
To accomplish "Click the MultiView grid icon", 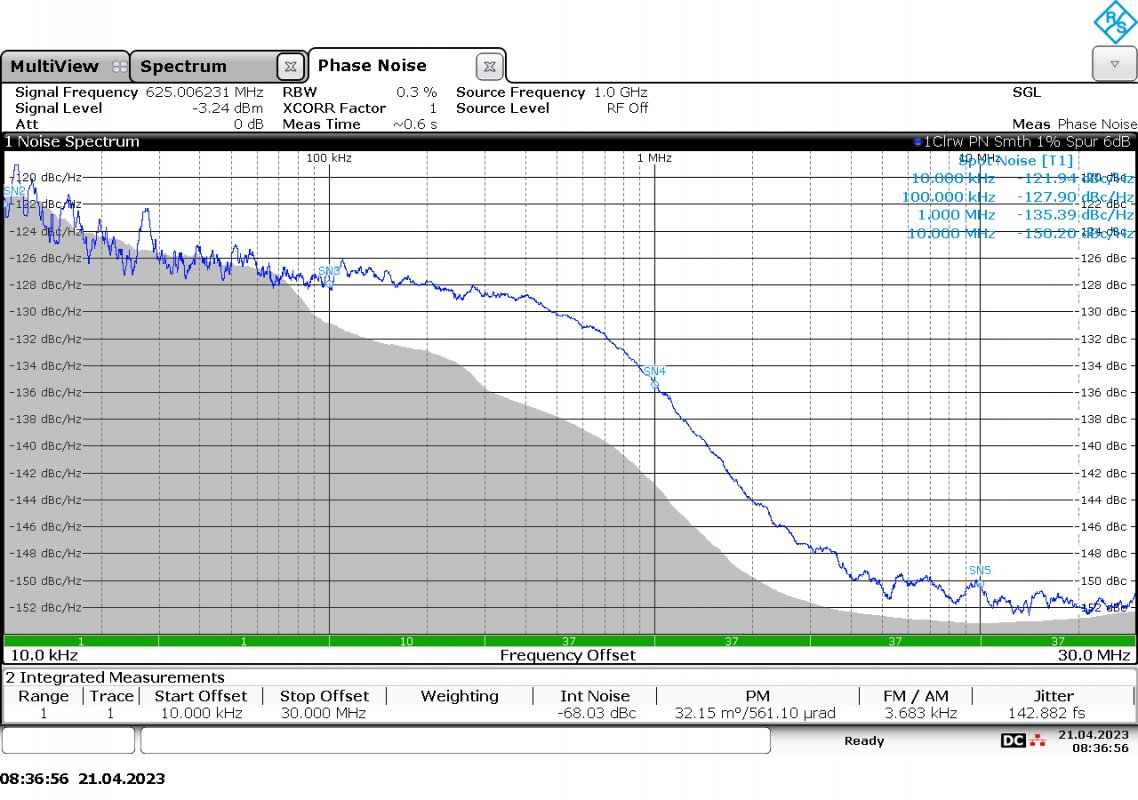I will (120, 67).
